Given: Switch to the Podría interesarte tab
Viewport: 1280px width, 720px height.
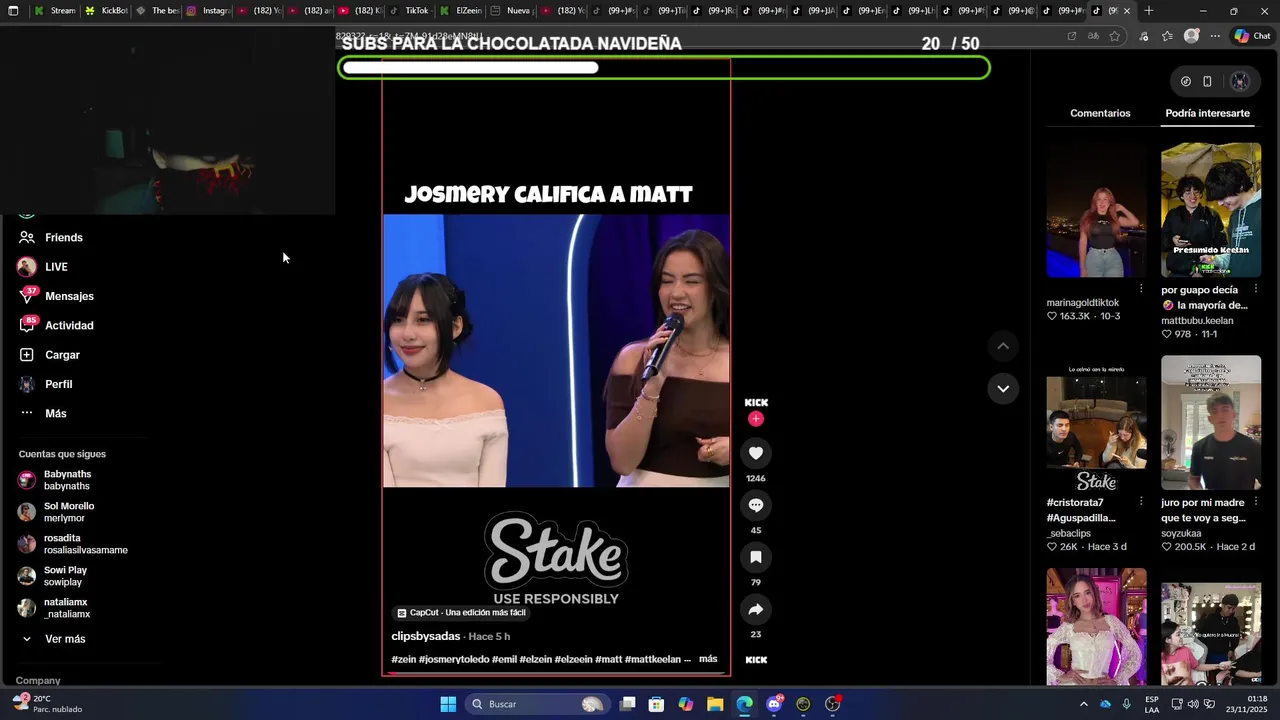Looking at the screenshot, I should [x=1207, y=113].
